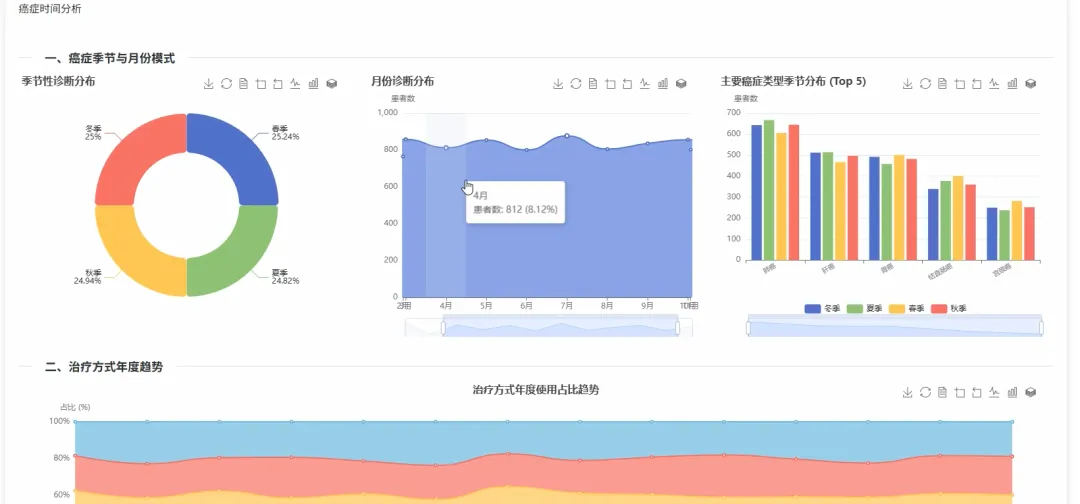The width and height of the screenshot is (1080, 504).
Task: Toggle 春季 series in bar chart legend
Action: coord(906,308)
